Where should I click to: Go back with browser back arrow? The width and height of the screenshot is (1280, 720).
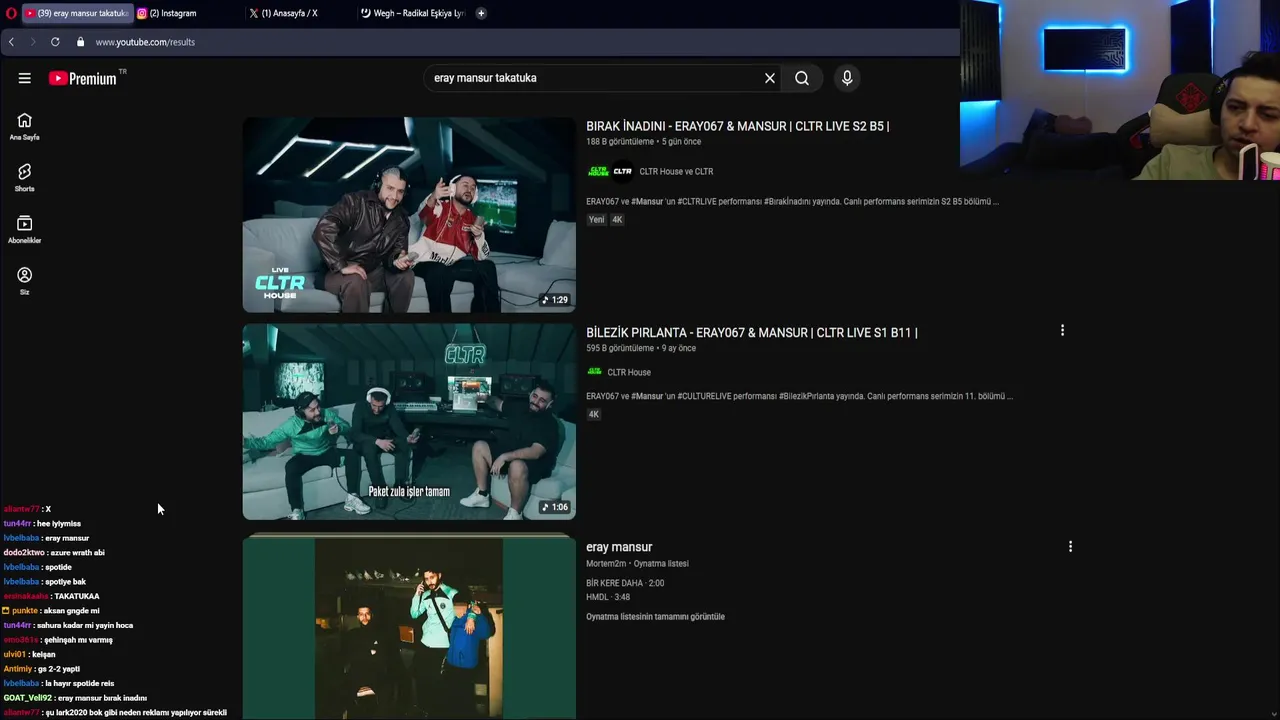click(11, 42)
